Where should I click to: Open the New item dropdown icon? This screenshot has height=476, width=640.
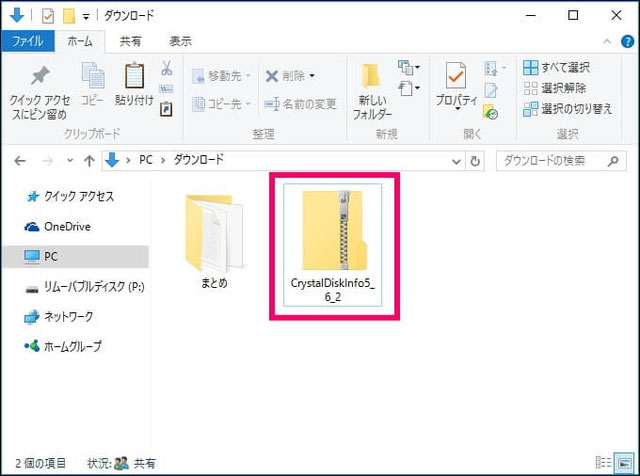tap(409, 67)
